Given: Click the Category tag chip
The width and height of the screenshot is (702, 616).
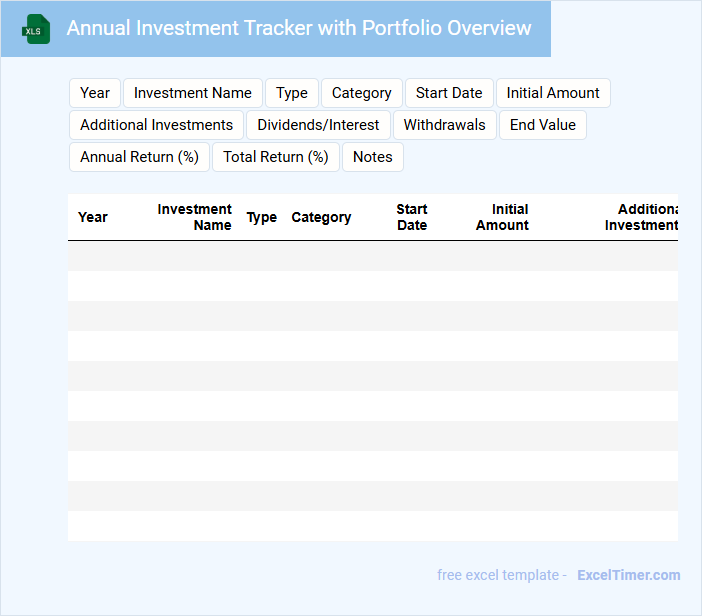Looking at the screenshot, I should coord(361,93).
